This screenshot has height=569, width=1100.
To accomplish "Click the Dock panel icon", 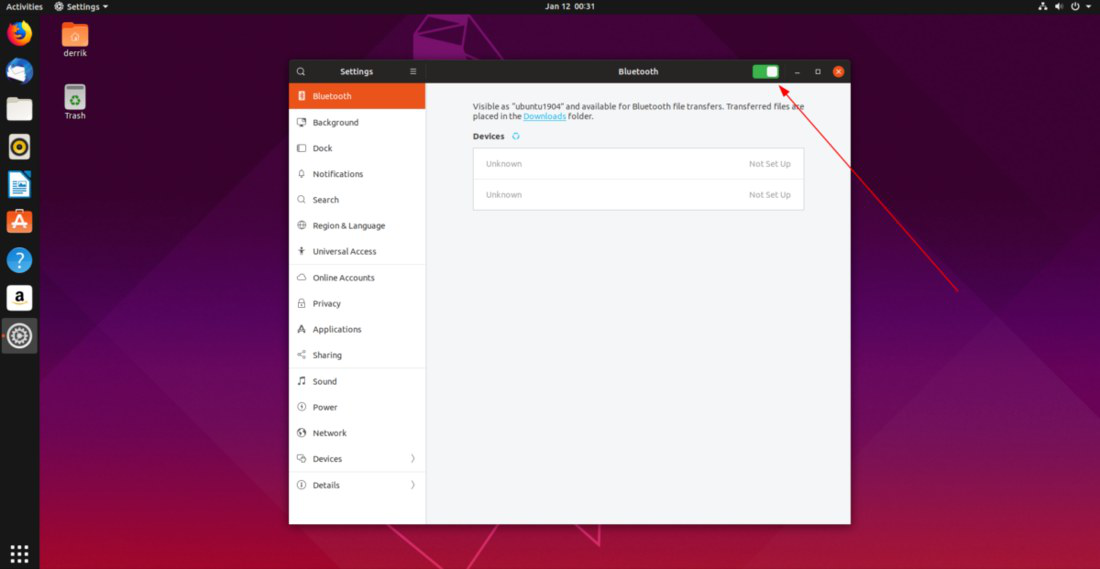I will coord(302,148).
